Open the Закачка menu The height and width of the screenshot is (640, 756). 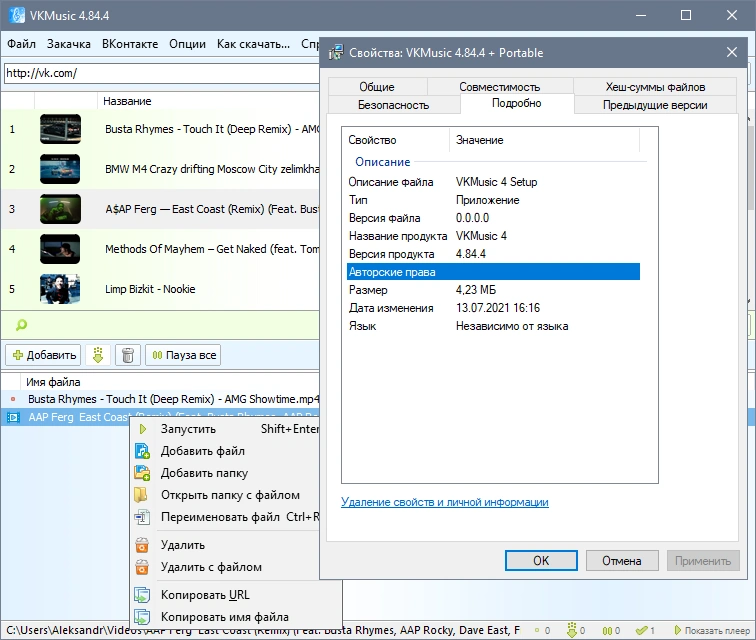click(x=68, y=44)
